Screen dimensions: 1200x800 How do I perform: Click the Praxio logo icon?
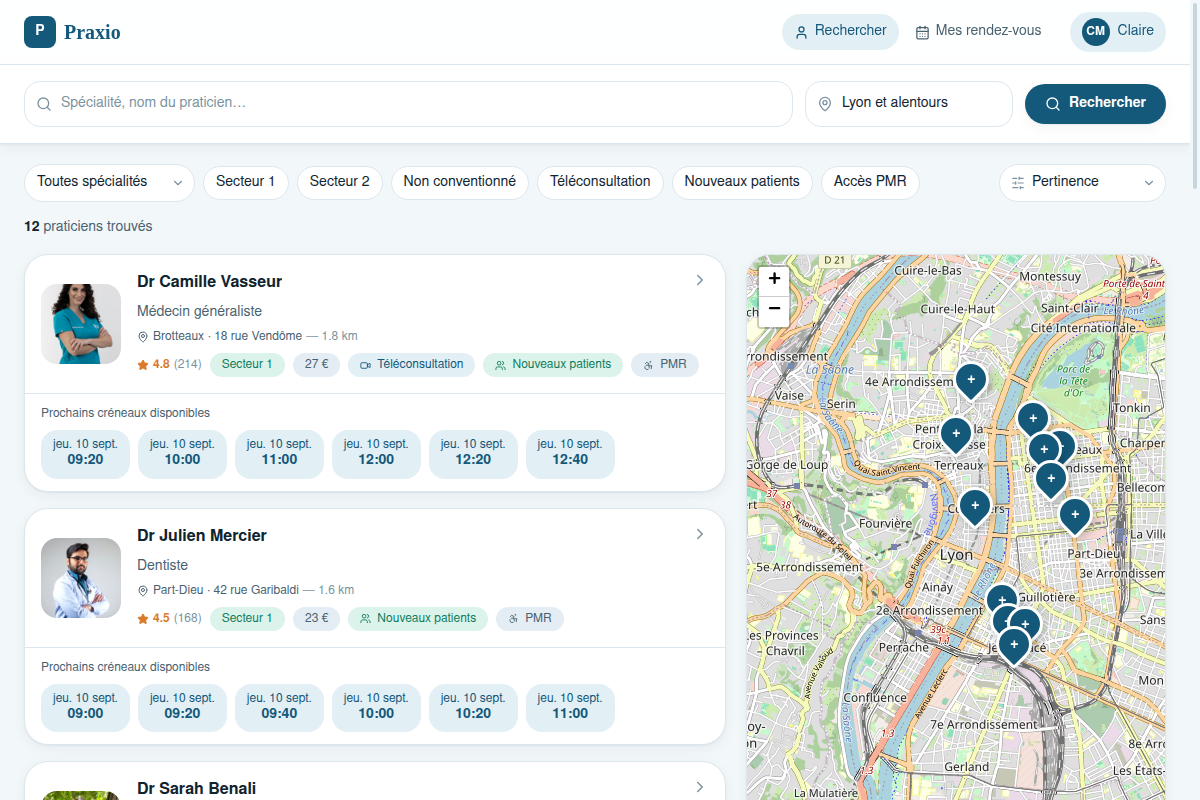click(40, 31)
